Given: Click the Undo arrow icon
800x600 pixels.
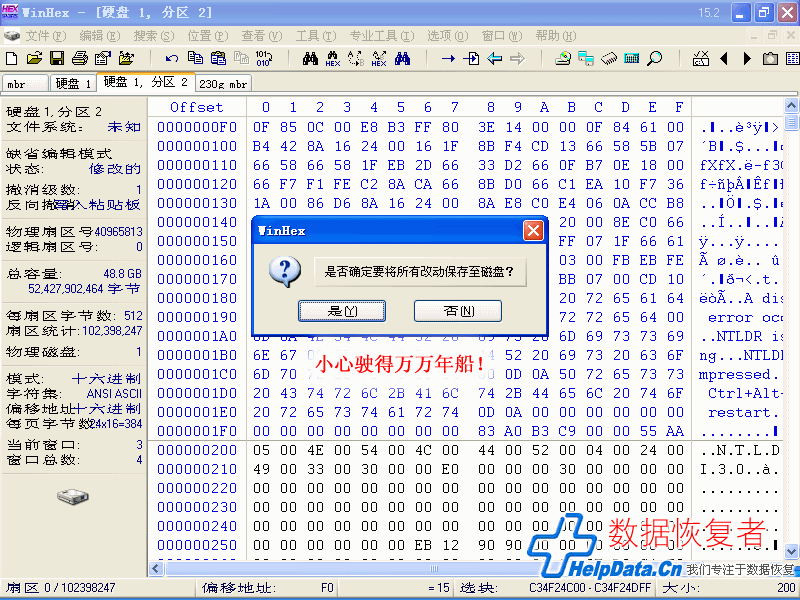Looking at the screenshot, I should (172, 58).
